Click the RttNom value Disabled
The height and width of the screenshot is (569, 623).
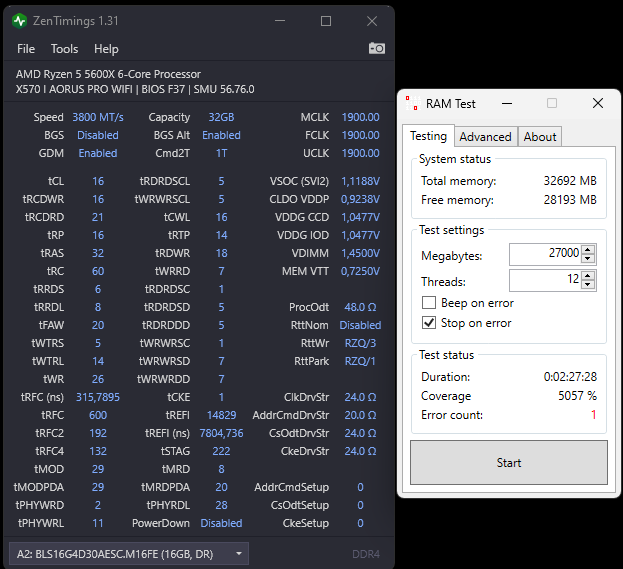pyautogui.click(x=360, y=325)
